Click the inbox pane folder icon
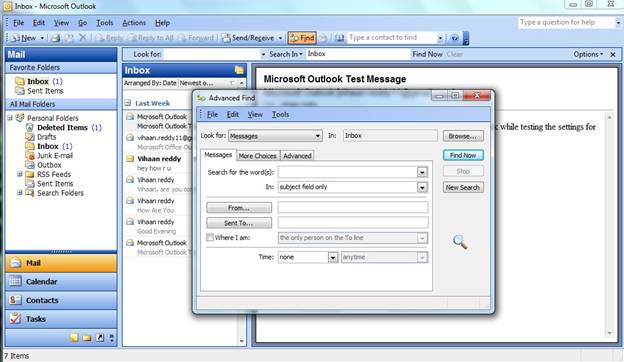Viewport: 624px width, 362px height. point(239,70)
